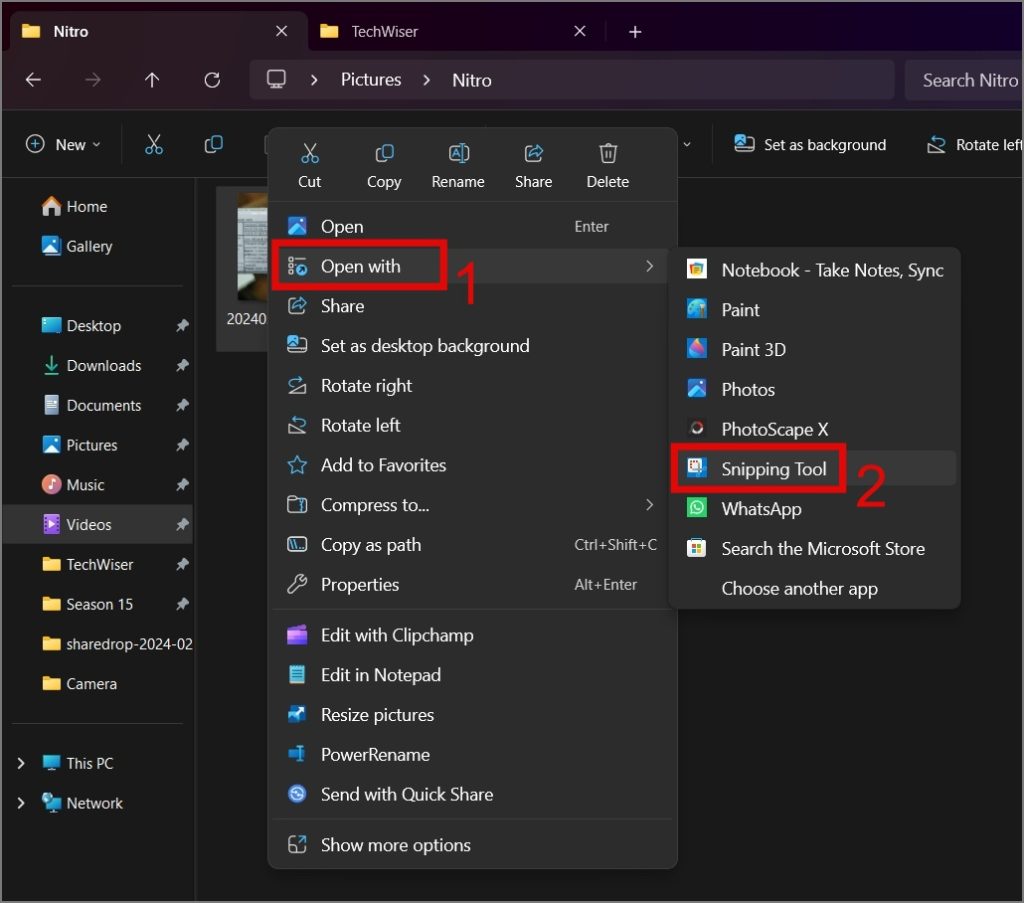Expand the Compress to submenu arrow
Viewport: 1024px width, 903px height.
[x=649, y=505]
